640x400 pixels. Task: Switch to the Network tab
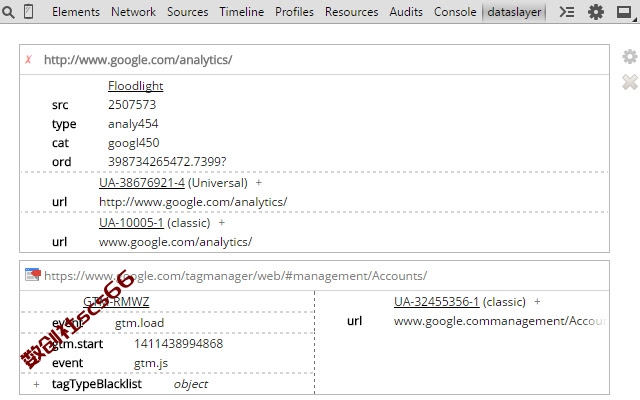click(x=133, y=12)
